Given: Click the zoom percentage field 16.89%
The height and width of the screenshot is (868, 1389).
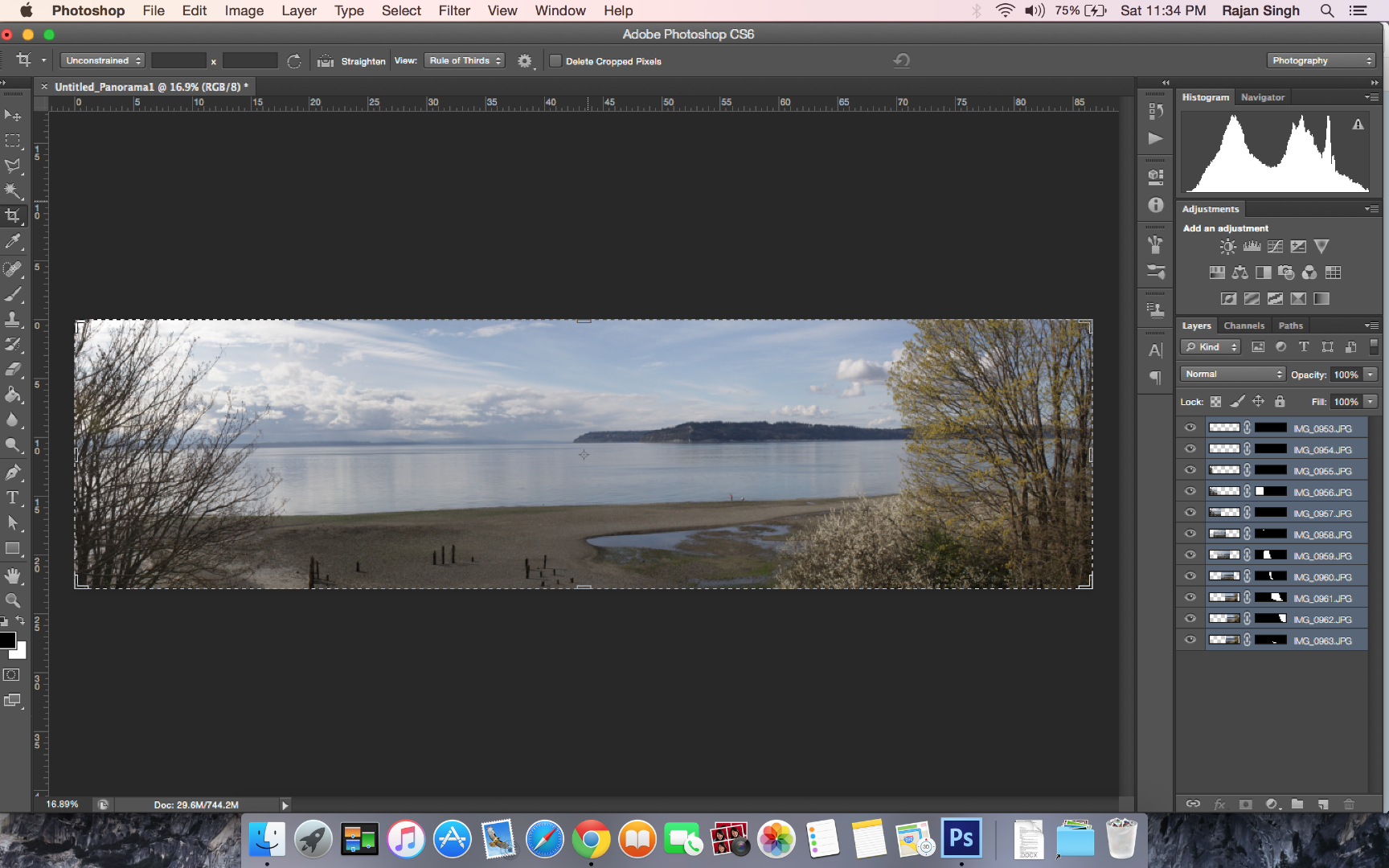Looking at the screenshot, I should (x=63, y=805).
